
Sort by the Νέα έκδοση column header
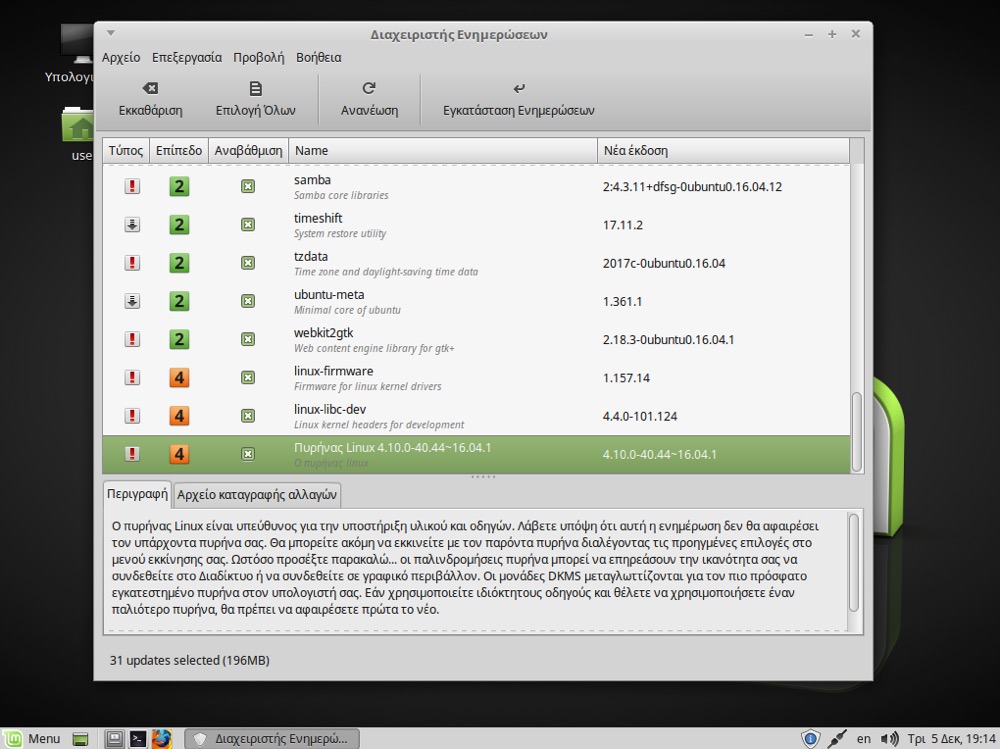click(723, 151)
